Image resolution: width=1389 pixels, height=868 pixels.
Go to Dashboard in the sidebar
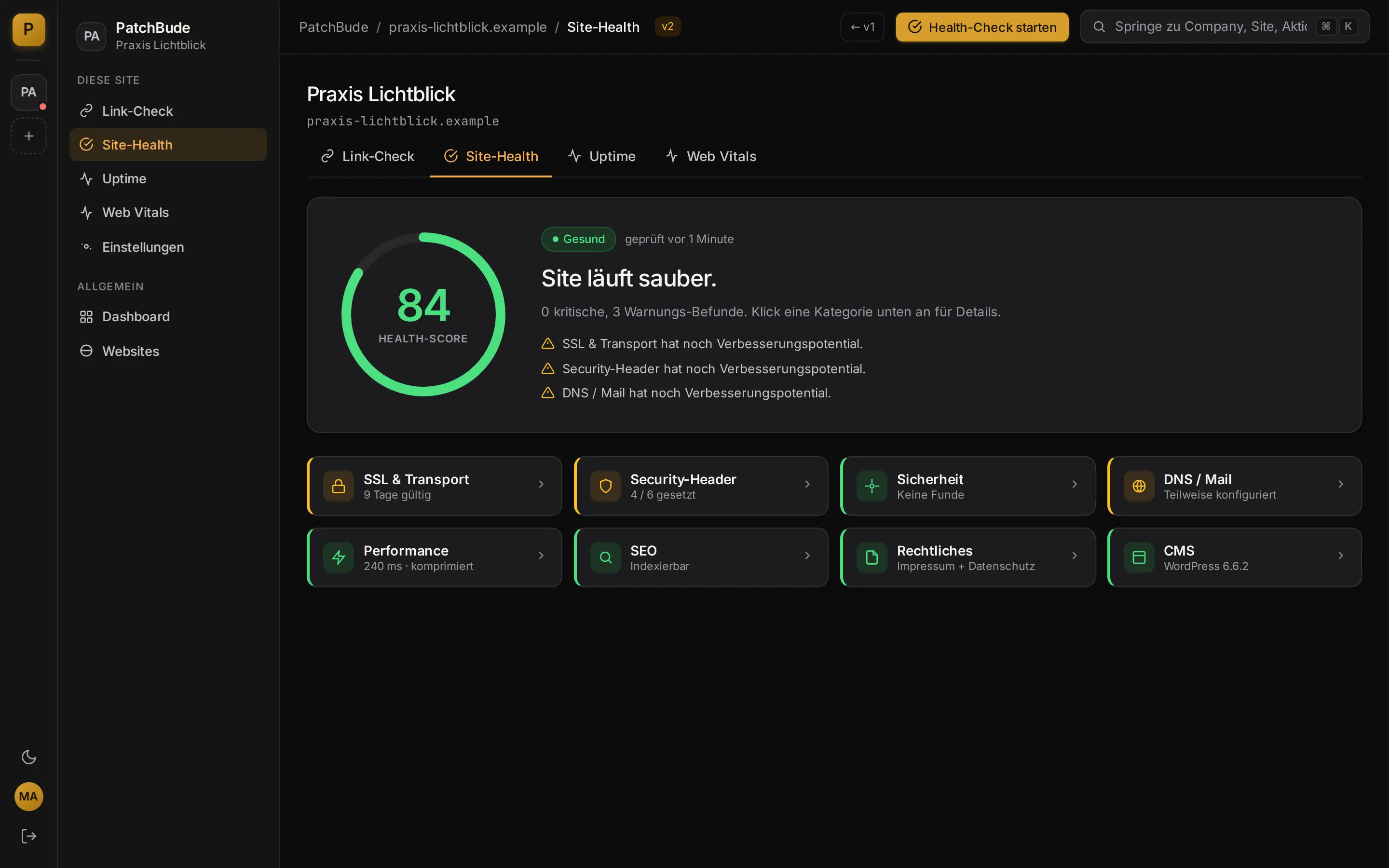pos(168,316)
